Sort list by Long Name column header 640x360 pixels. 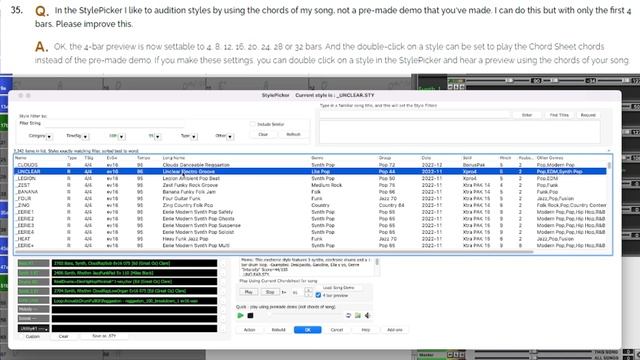click(174, 158)
